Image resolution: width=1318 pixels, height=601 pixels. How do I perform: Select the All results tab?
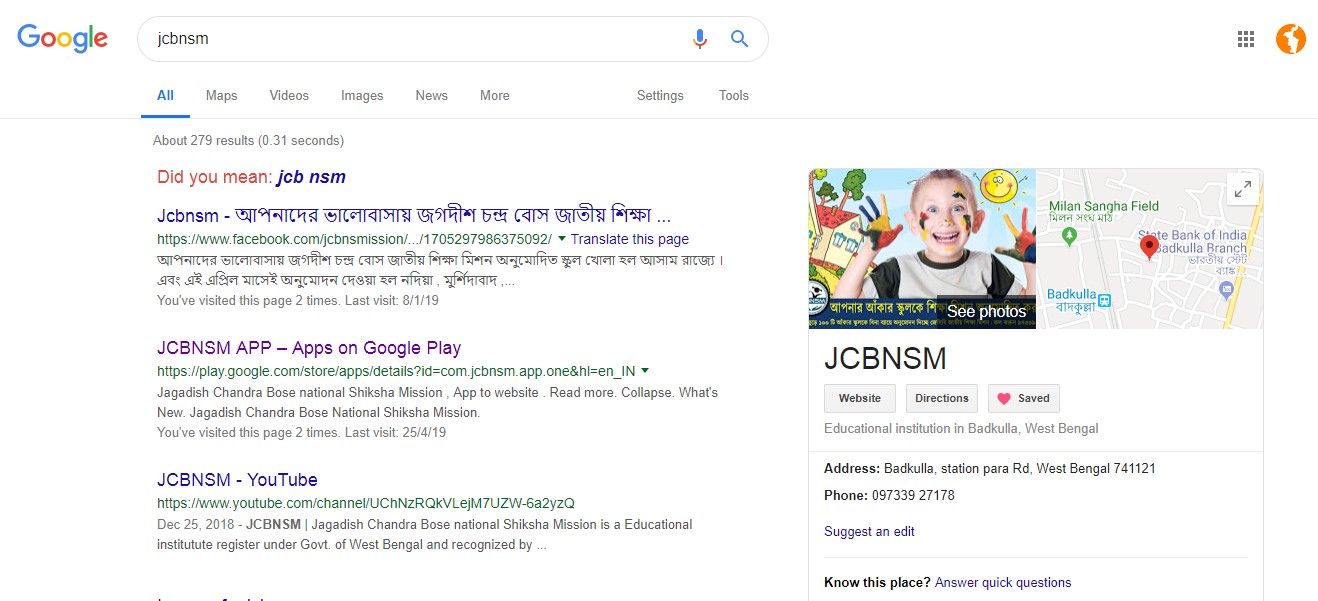click(x=165, y=96)
